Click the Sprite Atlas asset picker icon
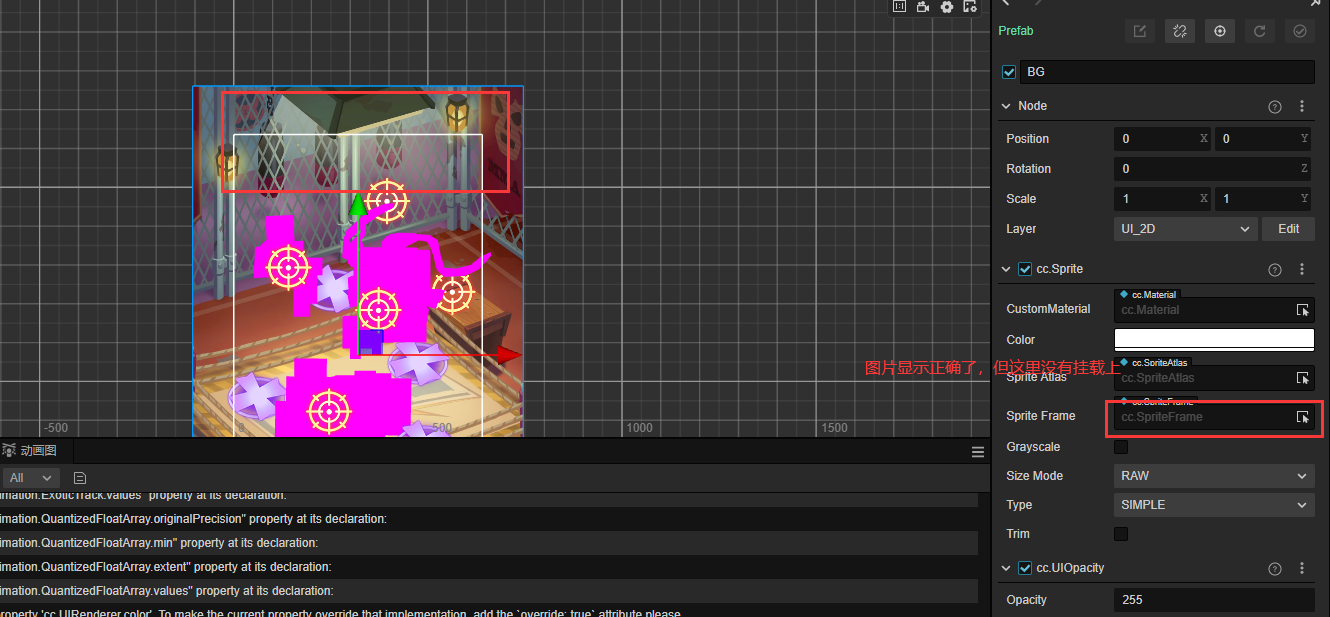1330x617 pixels. pos(1303,378)
